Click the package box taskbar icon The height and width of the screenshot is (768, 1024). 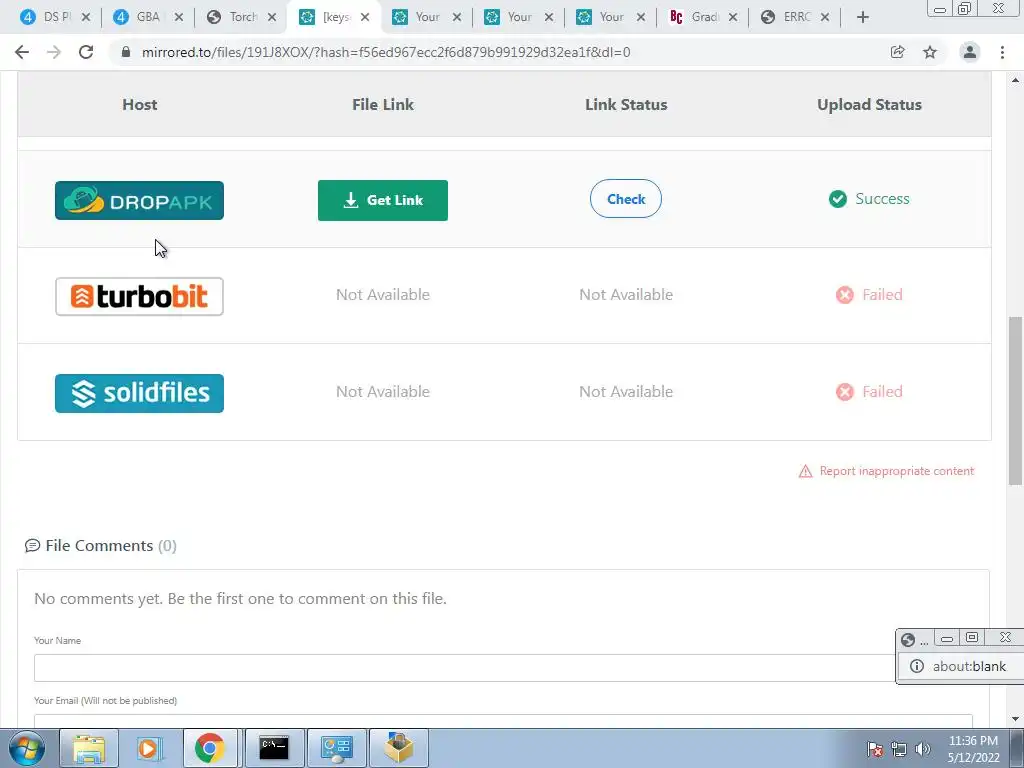point(399,748)
